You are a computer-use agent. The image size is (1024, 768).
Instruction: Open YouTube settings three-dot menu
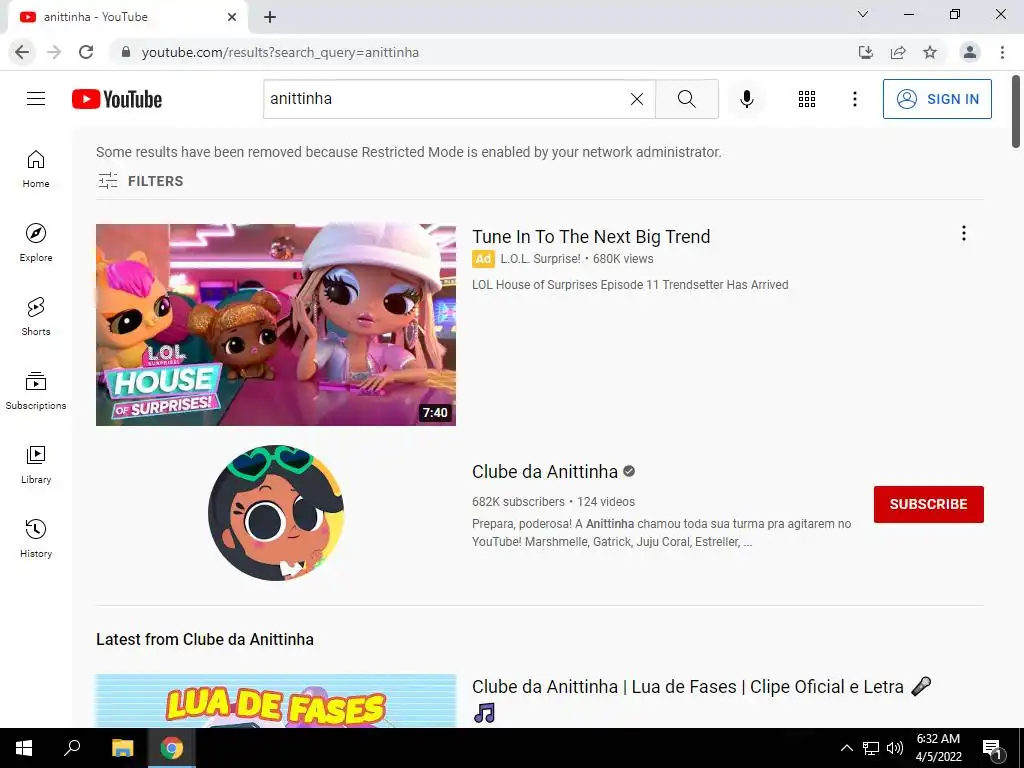(x=854, y=99)
